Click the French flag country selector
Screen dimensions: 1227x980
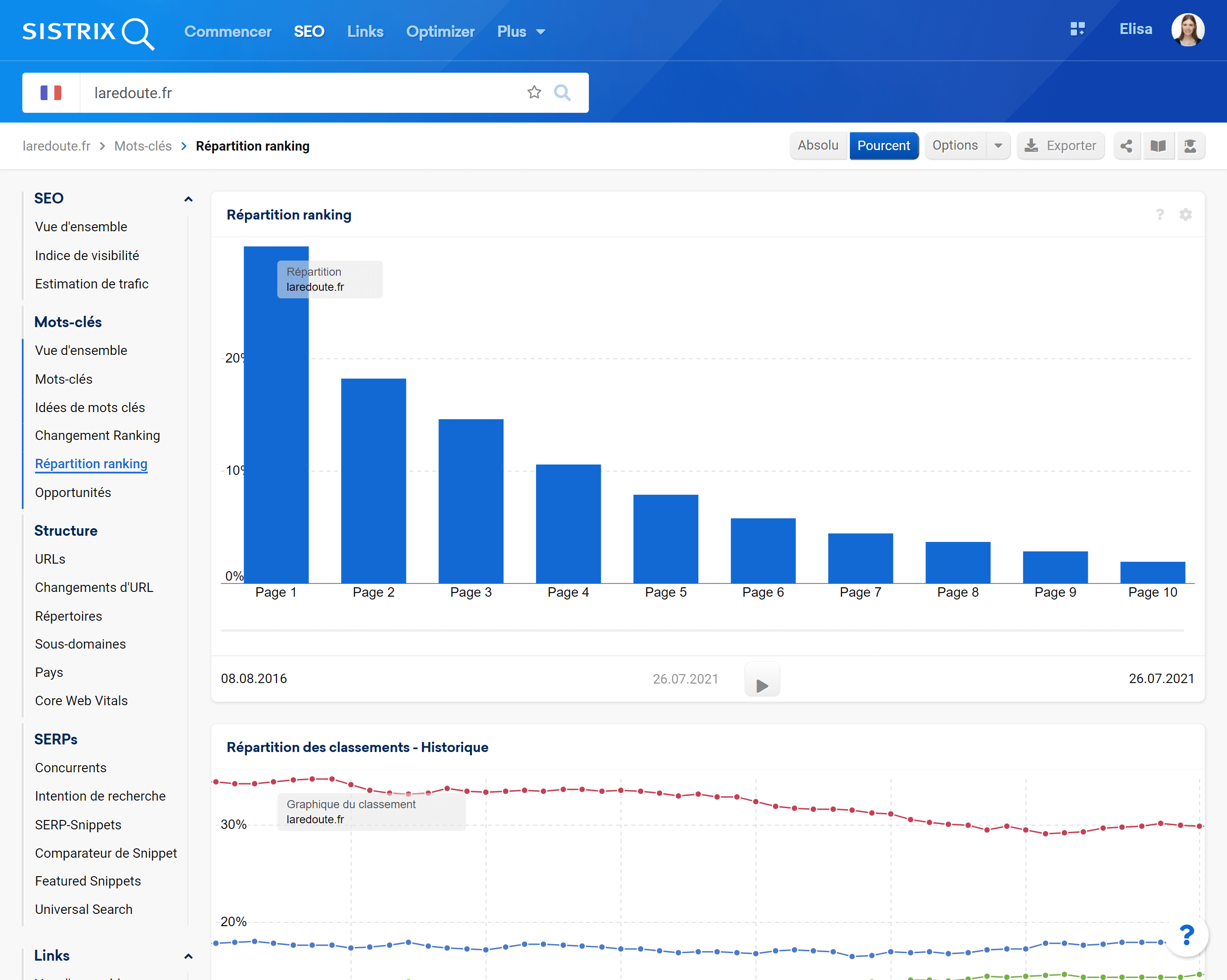click(x=51, y=93)
